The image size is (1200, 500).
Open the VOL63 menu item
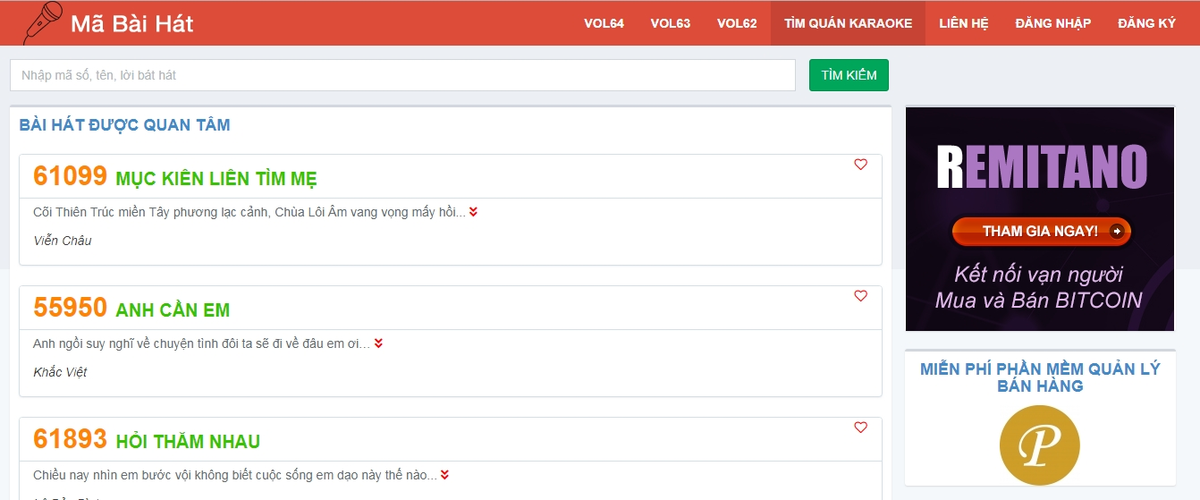click(670, 23)
